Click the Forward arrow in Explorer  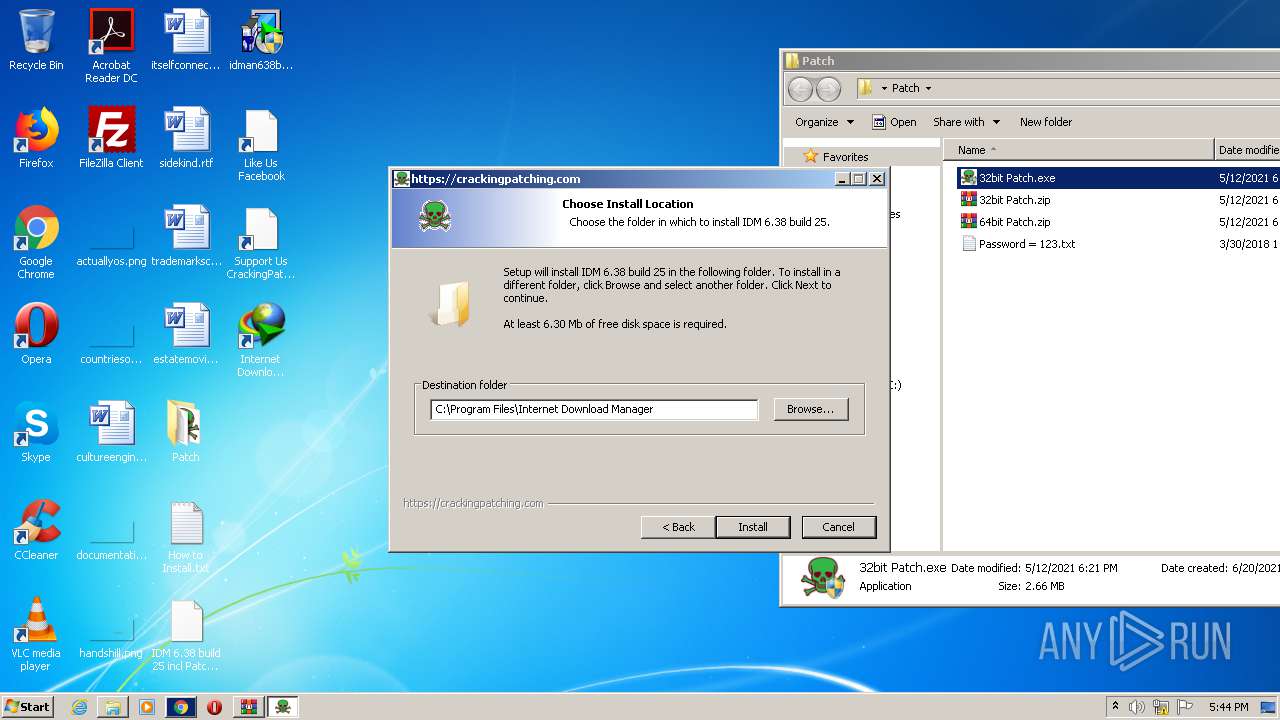[x=828, y=89]
